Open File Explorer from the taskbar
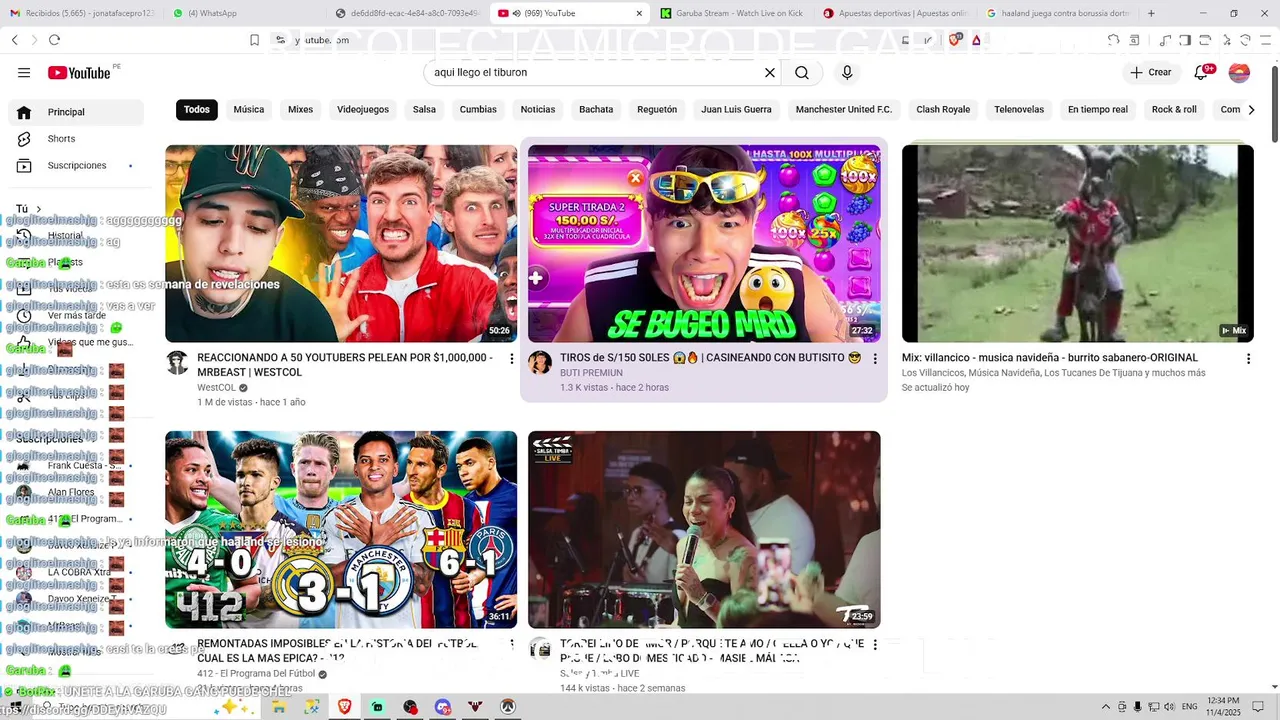Screen dimensions: 1280x720 tap(279, 707)
